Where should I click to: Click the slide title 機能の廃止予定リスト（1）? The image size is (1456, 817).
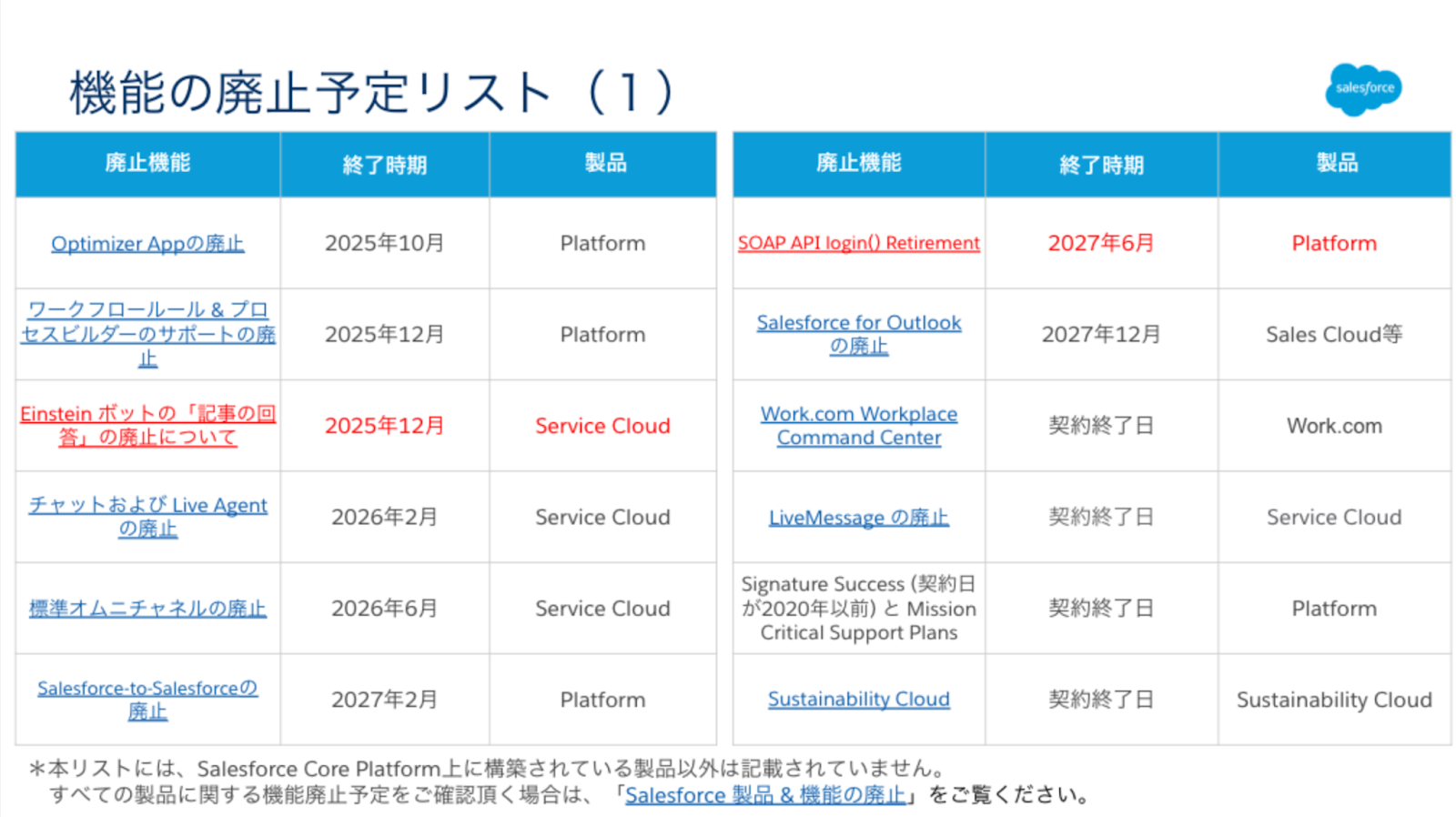371,91
